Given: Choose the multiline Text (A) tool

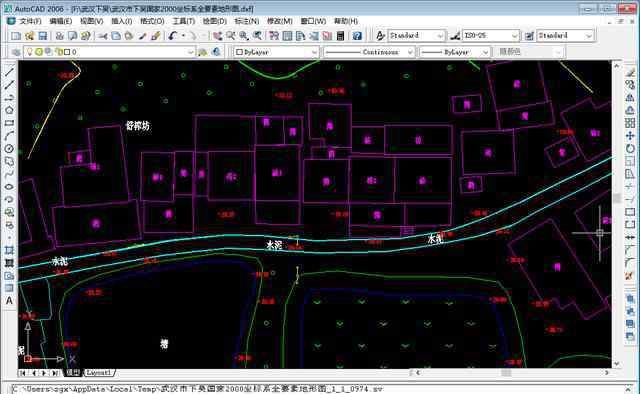Looking at the screenshot, I should 9,301.
